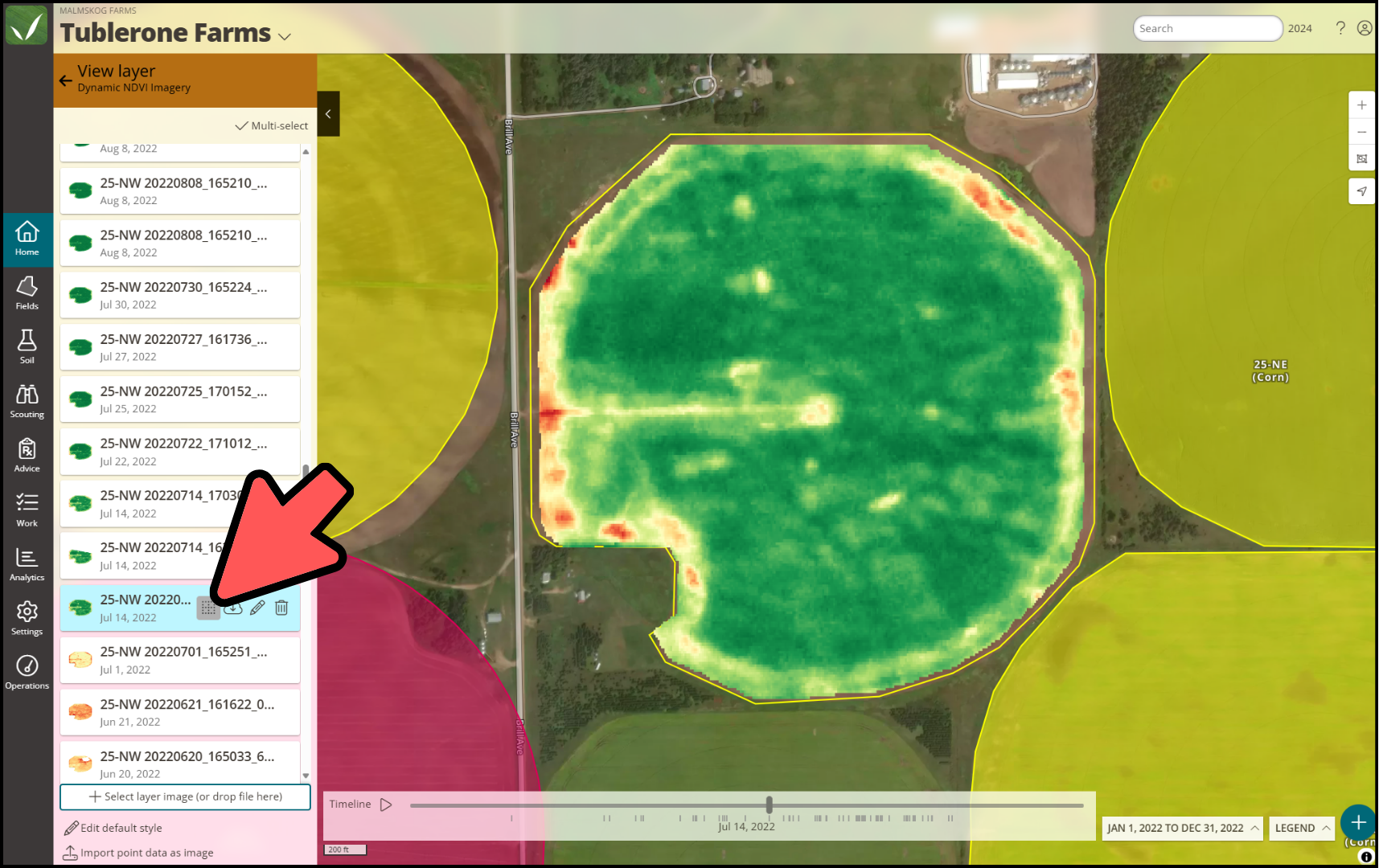Zoom in on the map
Viewport: 1379px width, 868px height.
[1361, 105]
